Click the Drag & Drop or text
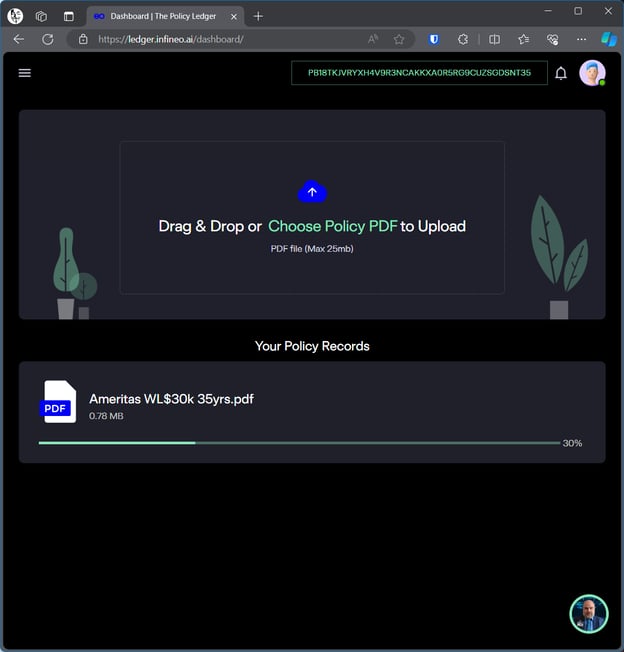This screenshot has height=652, width=624. point(210,226)
